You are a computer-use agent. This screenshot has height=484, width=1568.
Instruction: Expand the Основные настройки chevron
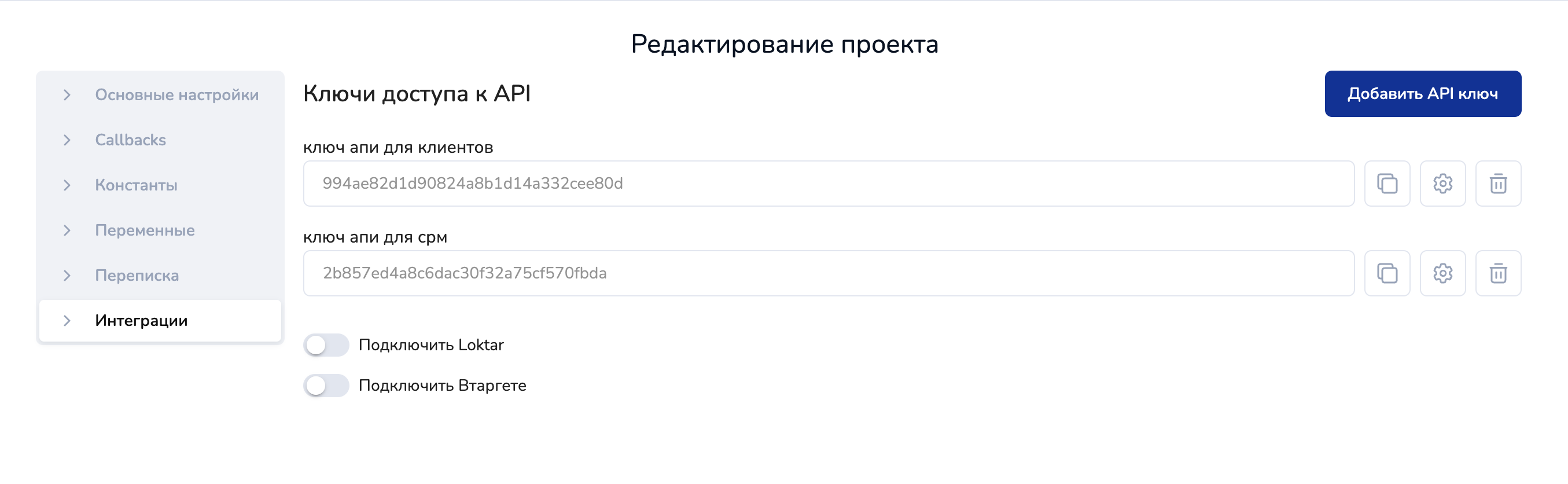(x=67, y=95)
